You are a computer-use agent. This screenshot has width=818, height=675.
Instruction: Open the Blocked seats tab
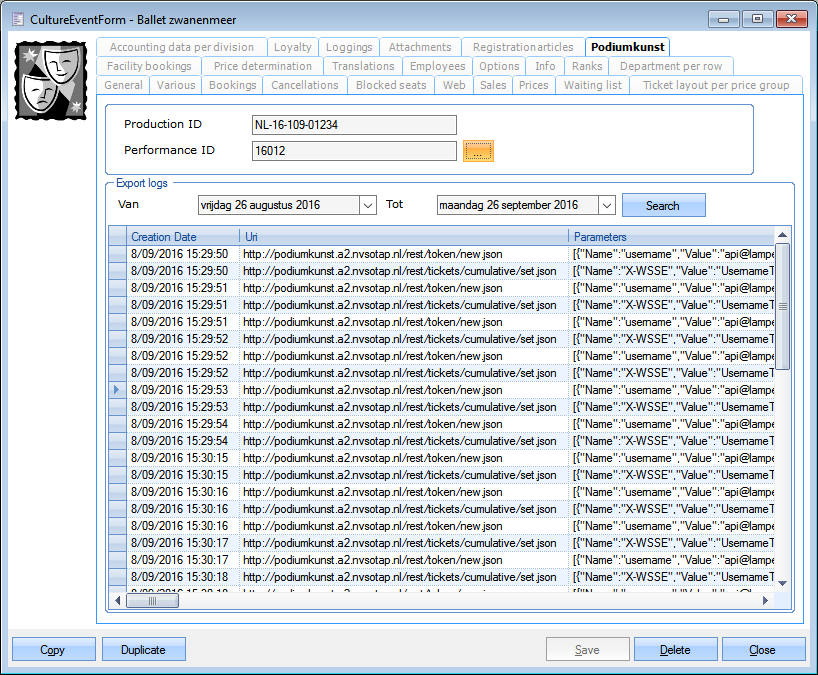(391, 85)
